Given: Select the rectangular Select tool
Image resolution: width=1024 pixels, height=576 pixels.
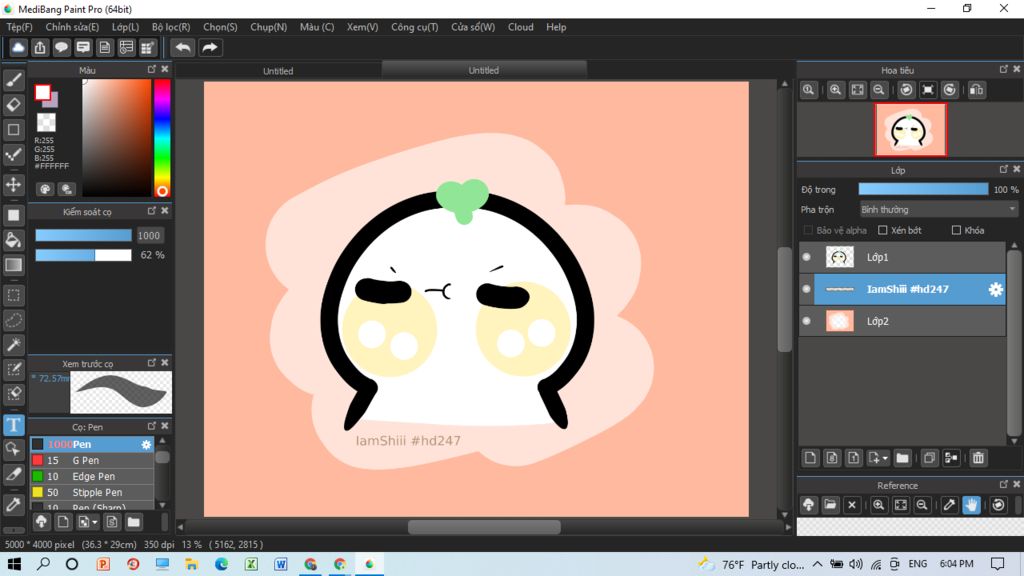Looking at the screenshot, I should click(x=13, y=295).
